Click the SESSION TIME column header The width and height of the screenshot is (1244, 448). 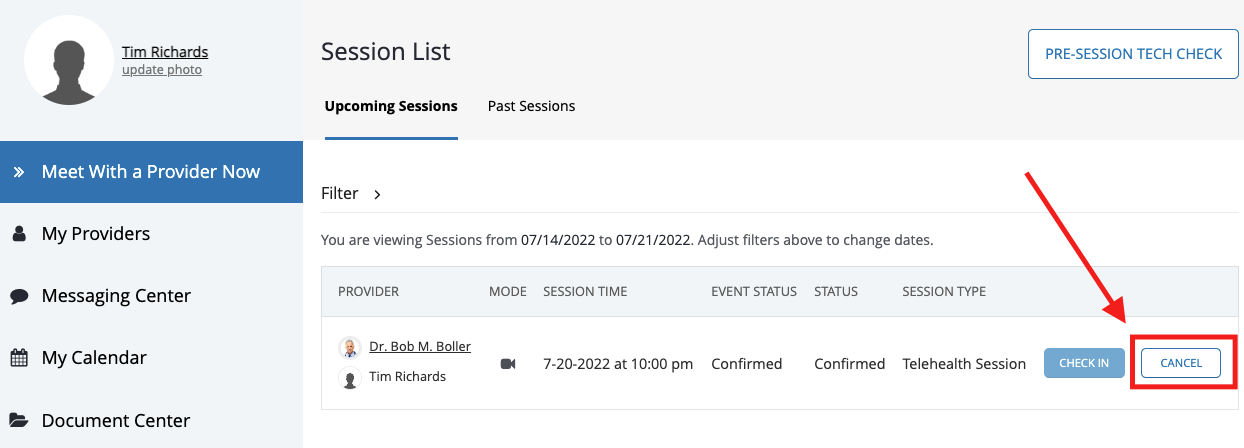(x=585, y=292)
